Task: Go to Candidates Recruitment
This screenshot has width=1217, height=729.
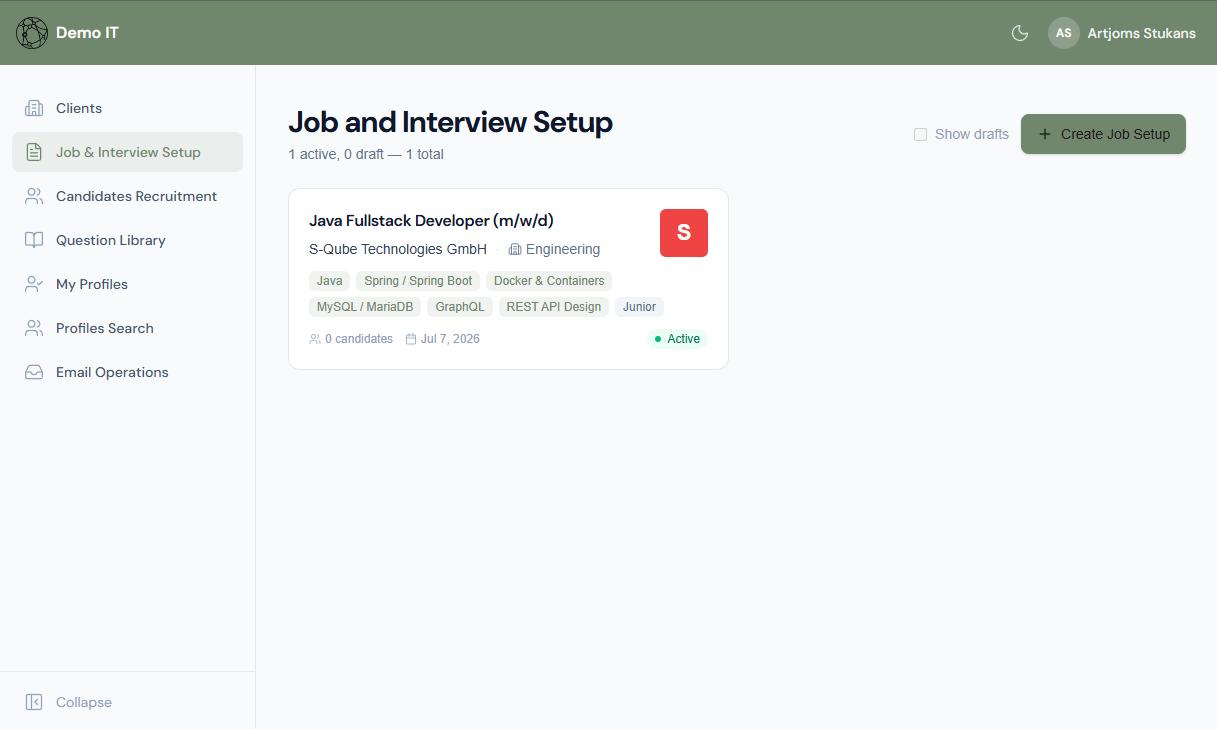Action: [127, 196]
